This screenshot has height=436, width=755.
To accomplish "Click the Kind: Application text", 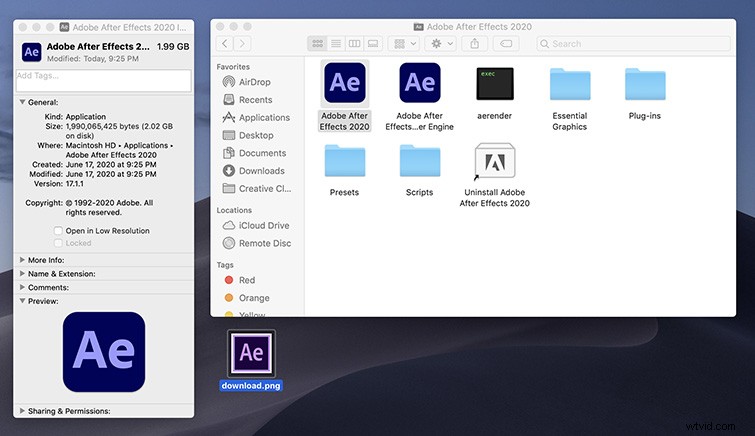I will [75, 117].
